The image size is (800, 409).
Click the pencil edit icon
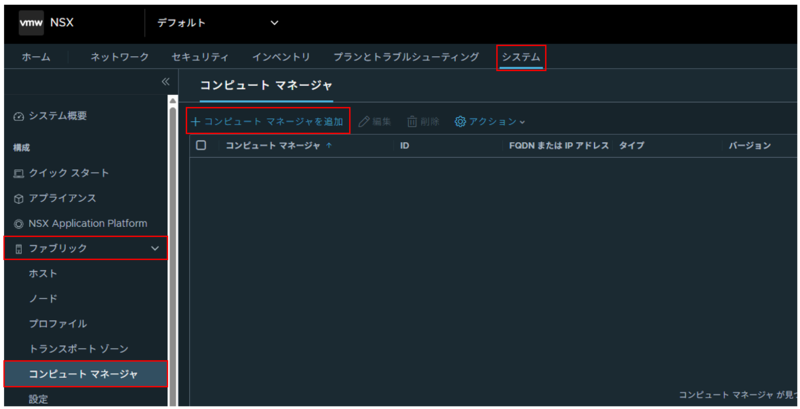tap(364, 122)
